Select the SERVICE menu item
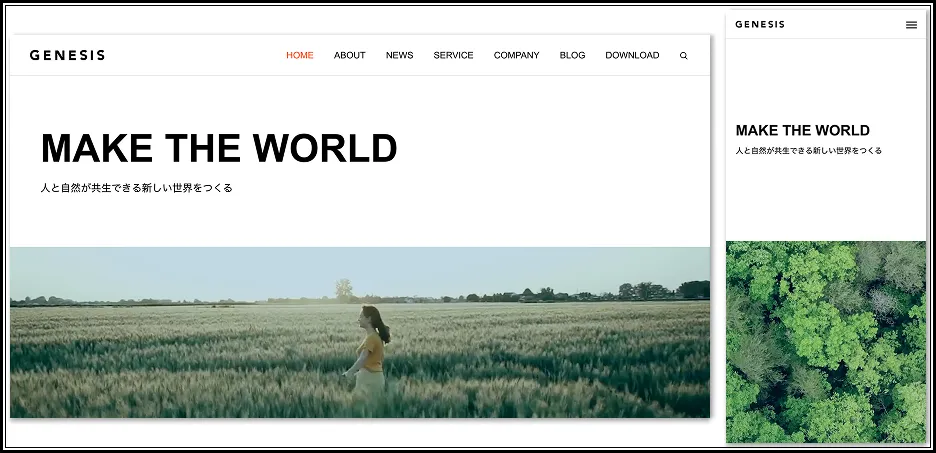Screen dimensions: 936x453 (453, 56)
